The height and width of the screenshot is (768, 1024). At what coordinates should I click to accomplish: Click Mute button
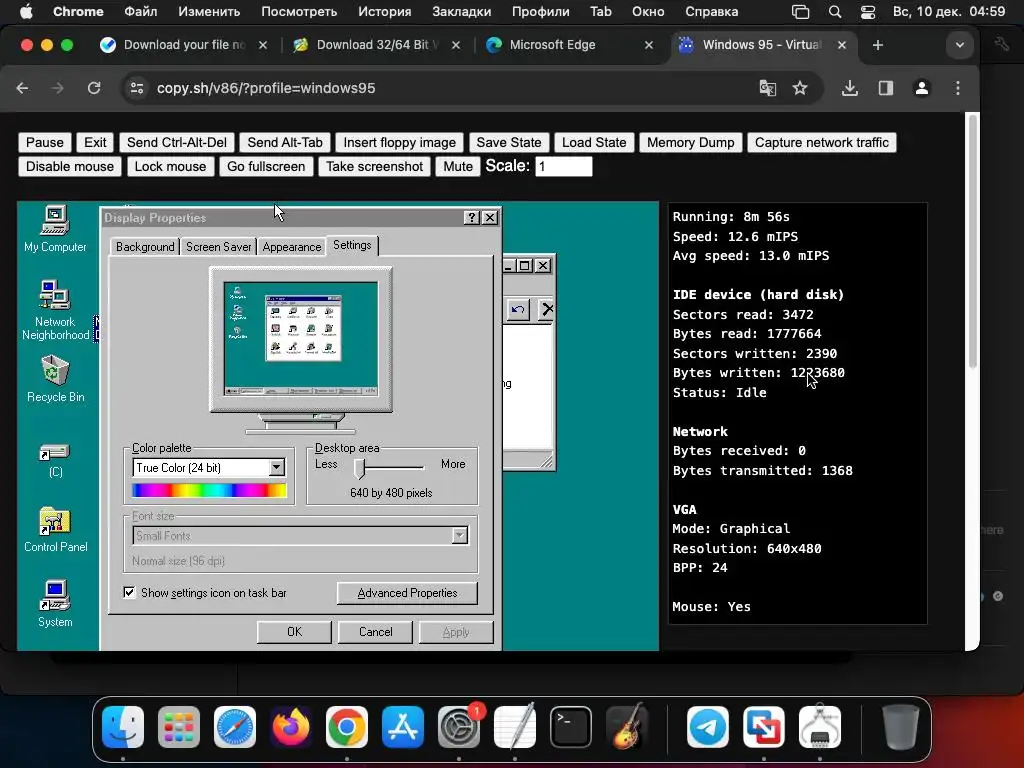458,167
